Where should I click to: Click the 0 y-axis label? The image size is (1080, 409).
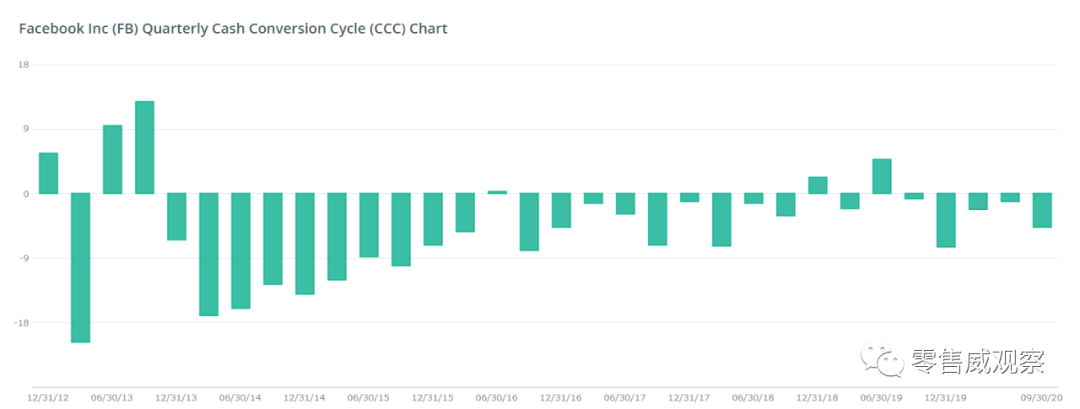coord(26,194)
